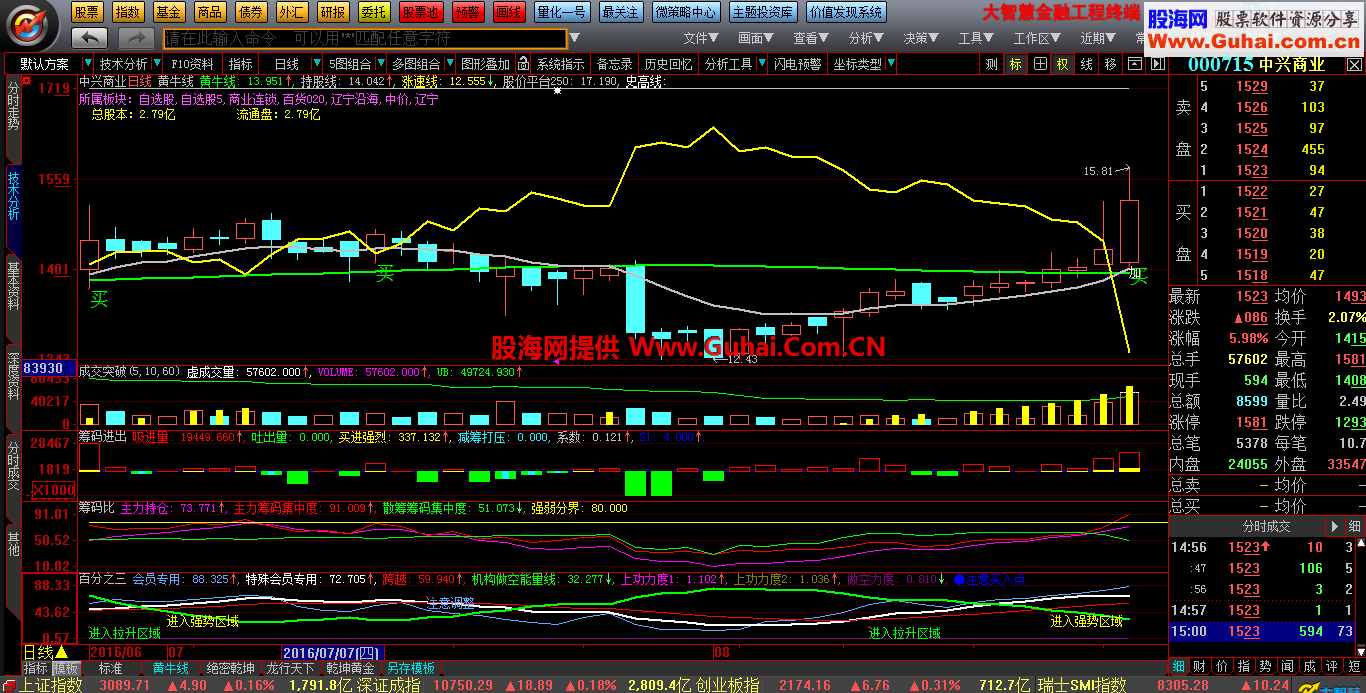Click the 股票池 button
This screenshot has height=693, width=1366.
[421, 12]
